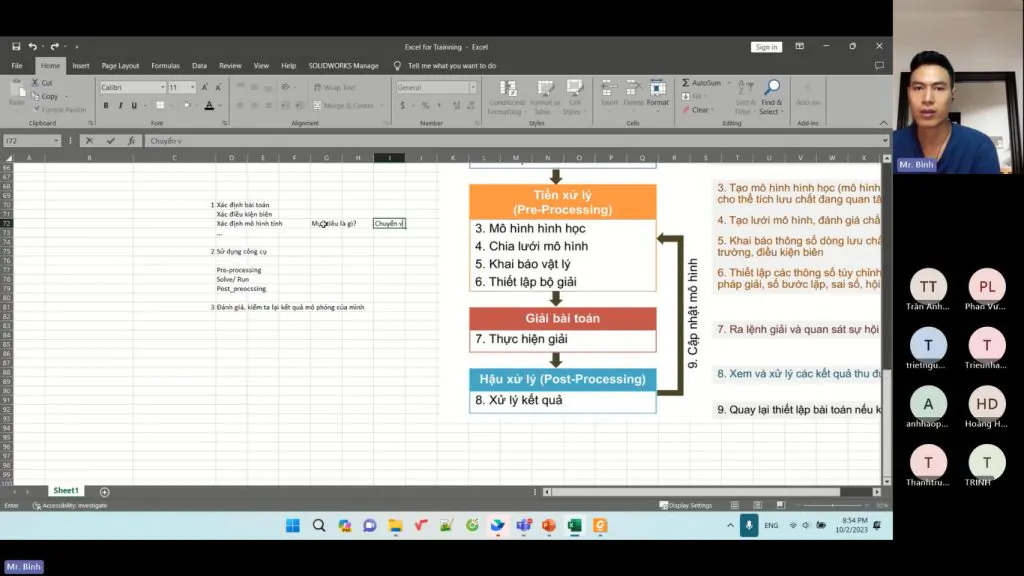The height and width of the screenshot is (576, 1024).
Task: Switch to the Data ribbon tab
Action: click(199, 65)
